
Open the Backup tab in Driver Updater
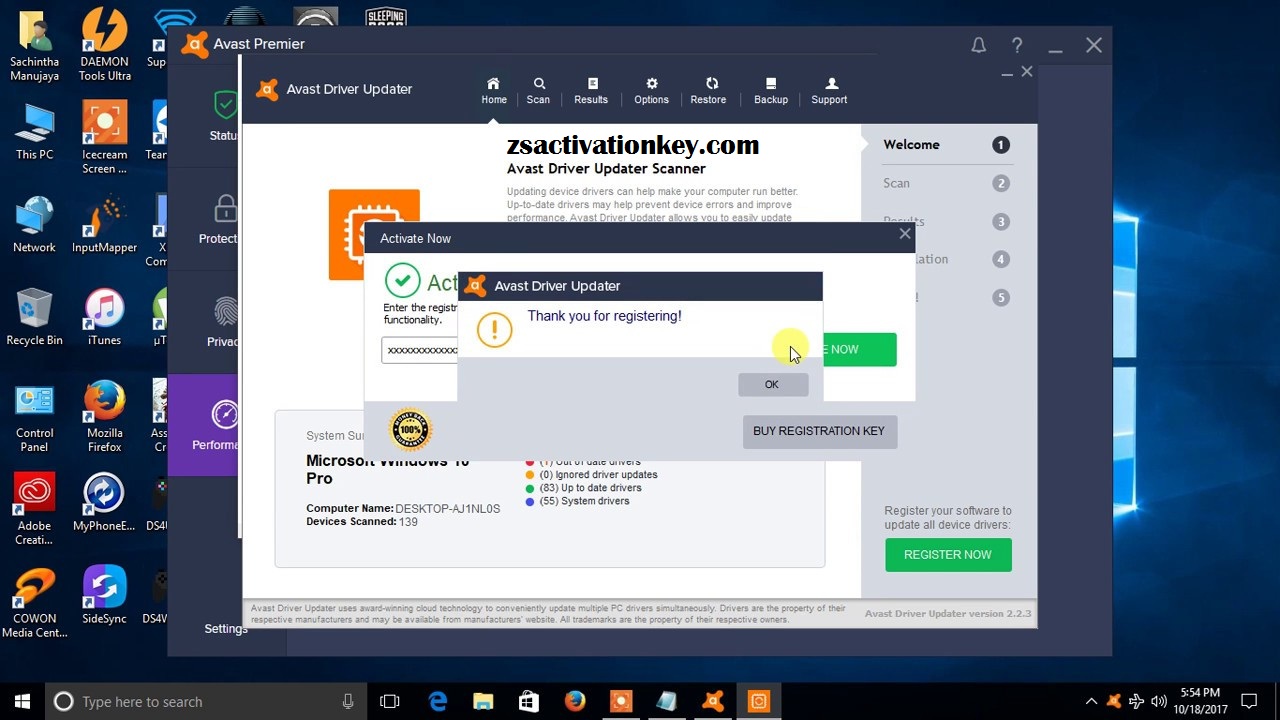click(771, 90)
